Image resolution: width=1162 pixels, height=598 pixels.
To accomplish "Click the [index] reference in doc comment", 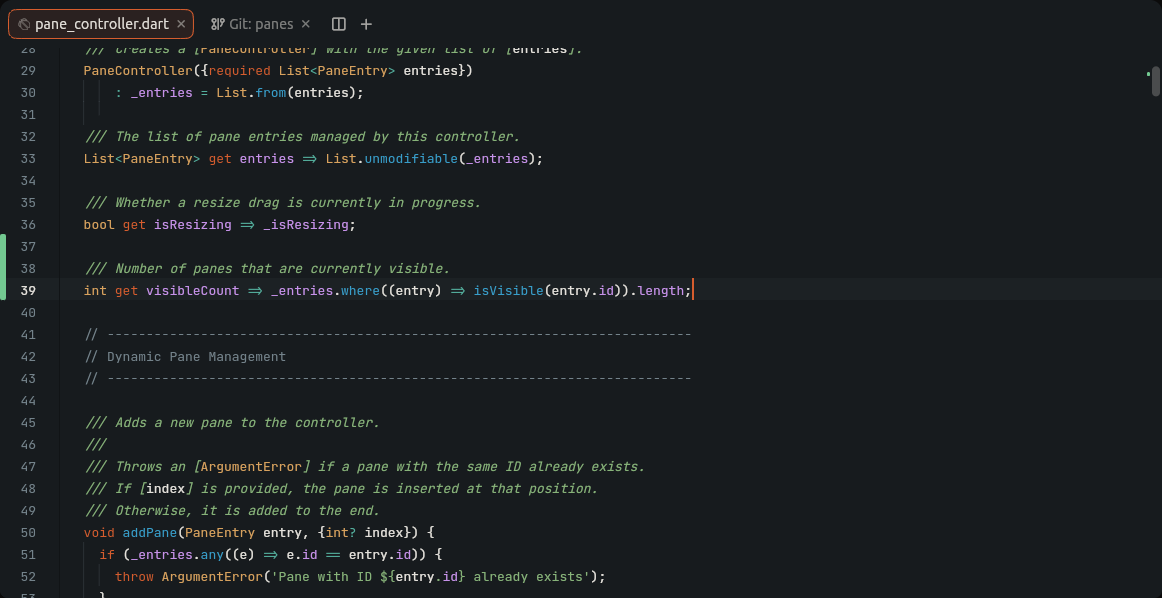I will 166,488.
